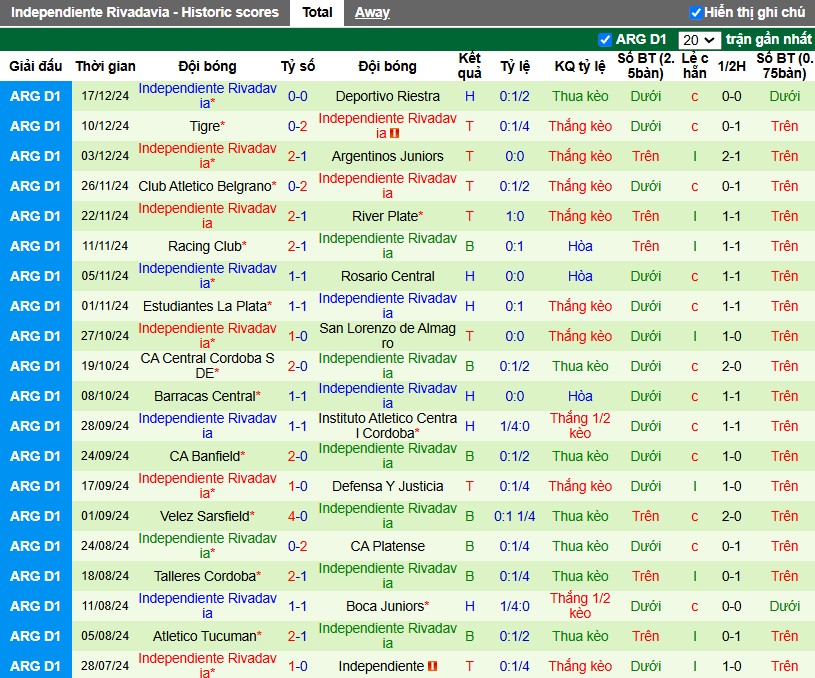Open CA Banfield team link
815x678 pixels.
pos(205,456)
